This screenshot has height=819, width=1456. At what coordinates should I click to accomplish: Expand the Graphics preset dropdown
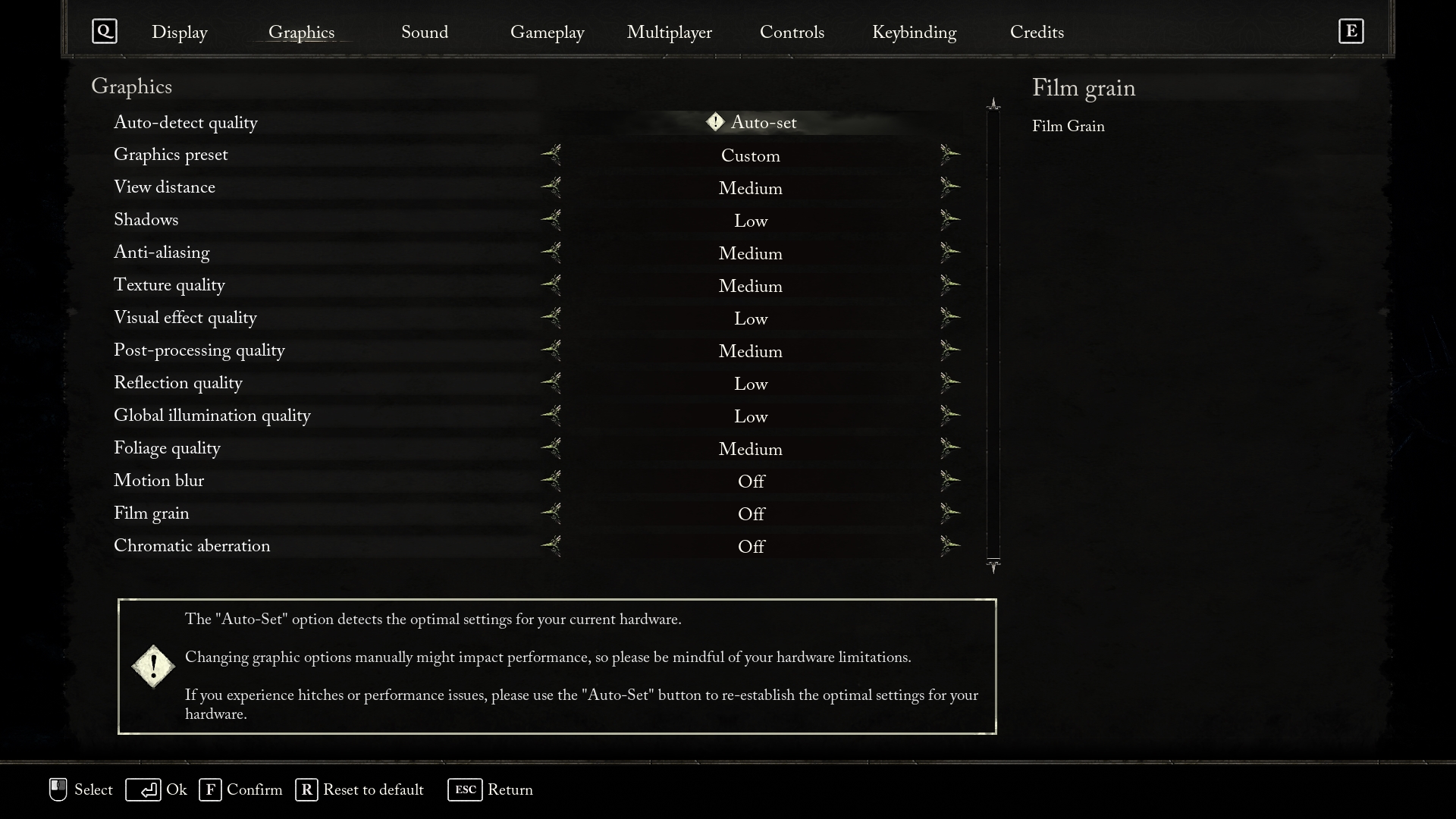point(751,155)
